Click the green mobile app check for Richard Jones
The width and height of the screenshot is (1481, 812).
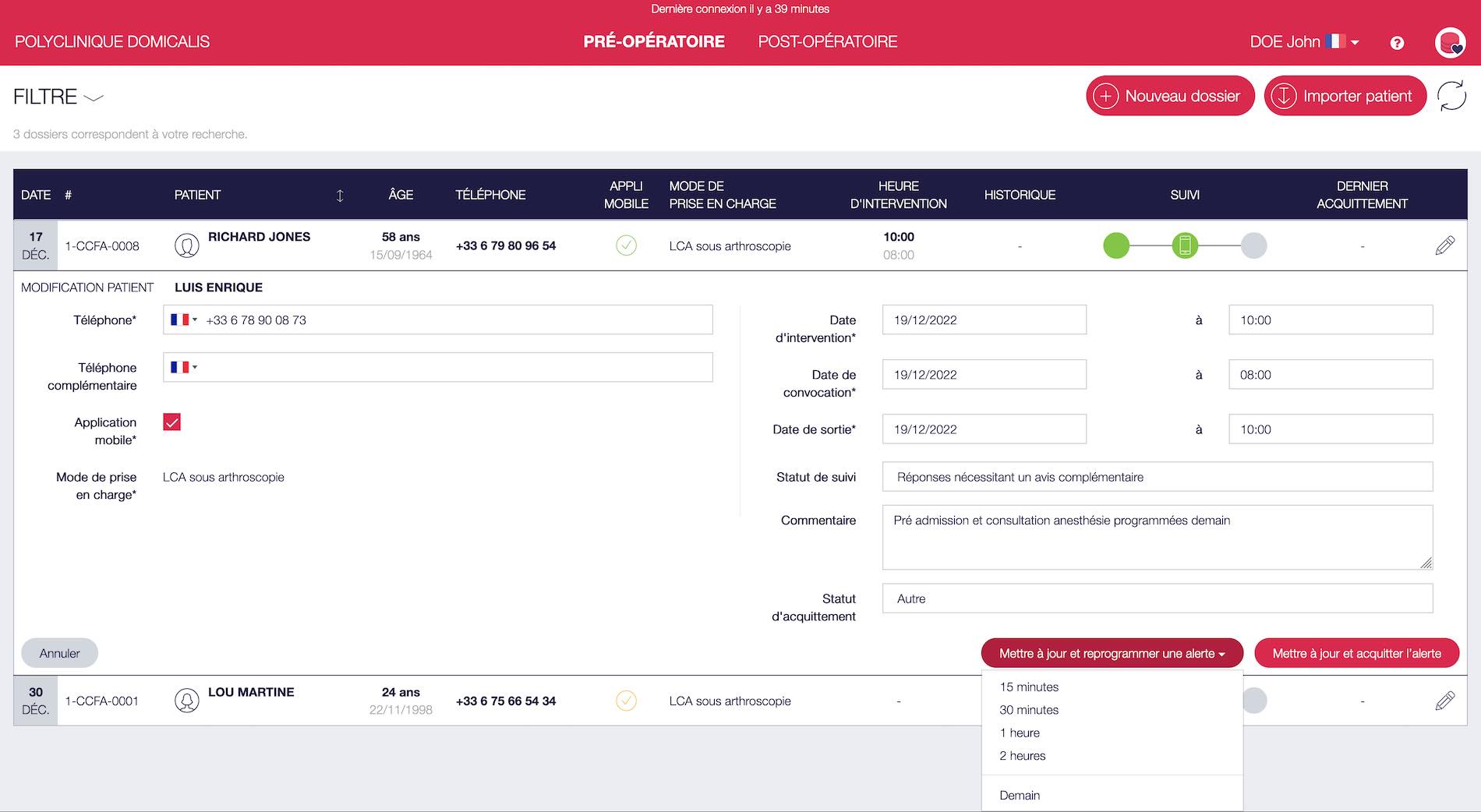point(627,245)
